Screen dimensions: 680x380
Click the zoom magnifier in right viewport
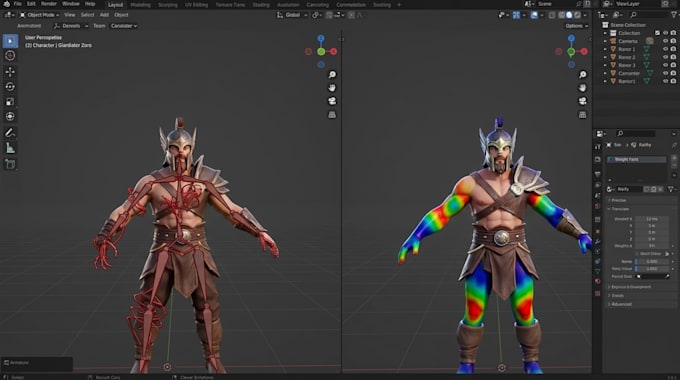[x=583, y=75]
